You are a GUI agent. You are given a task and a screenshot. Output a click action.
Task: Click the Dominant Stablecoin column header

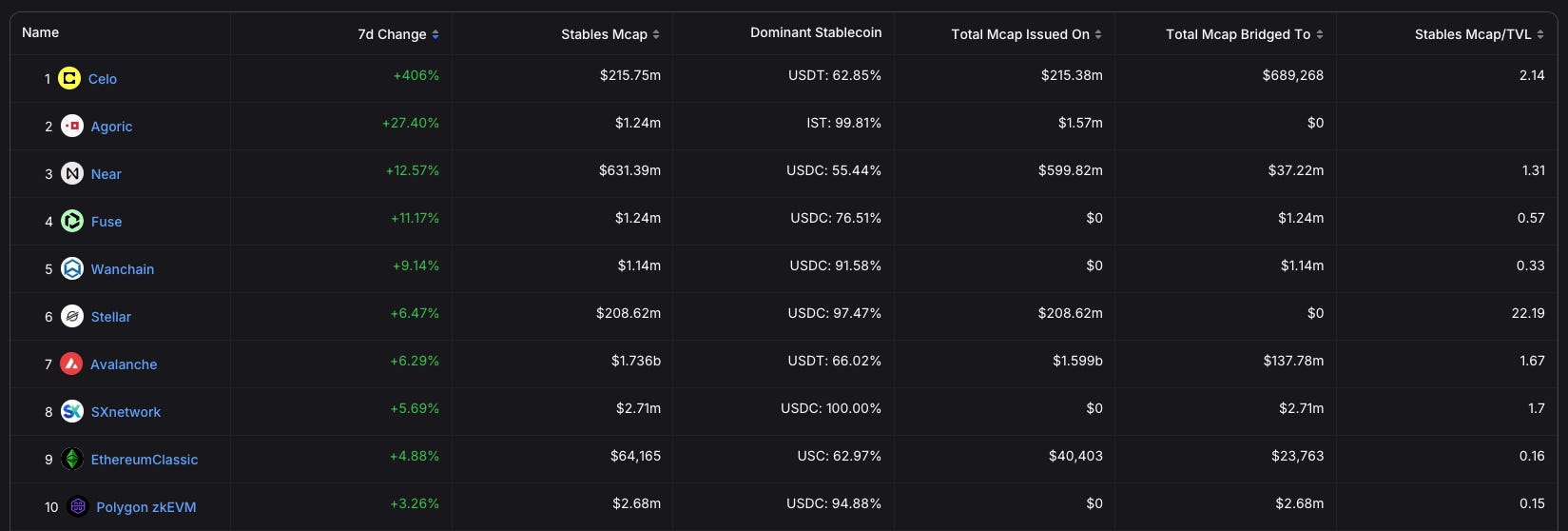[x=816, y=32]
